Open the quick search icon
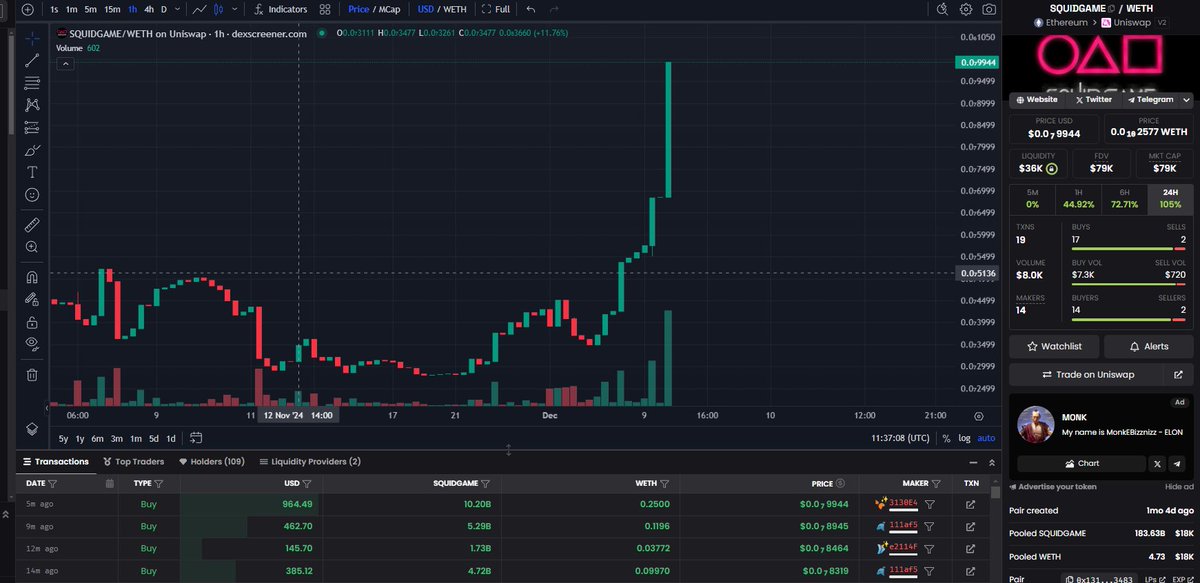 click(x=941, y=9)
